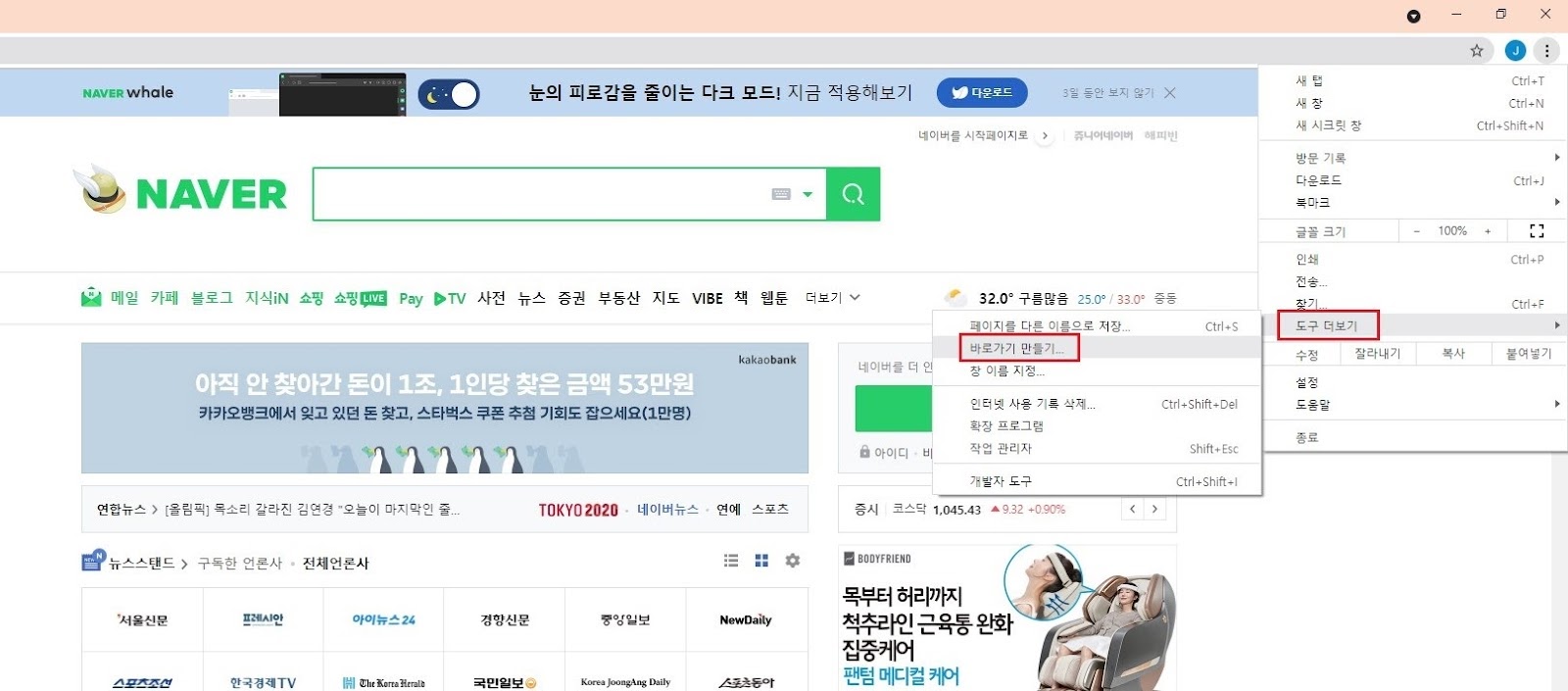Open the 서울신문 publisher tile

(142, 619)
